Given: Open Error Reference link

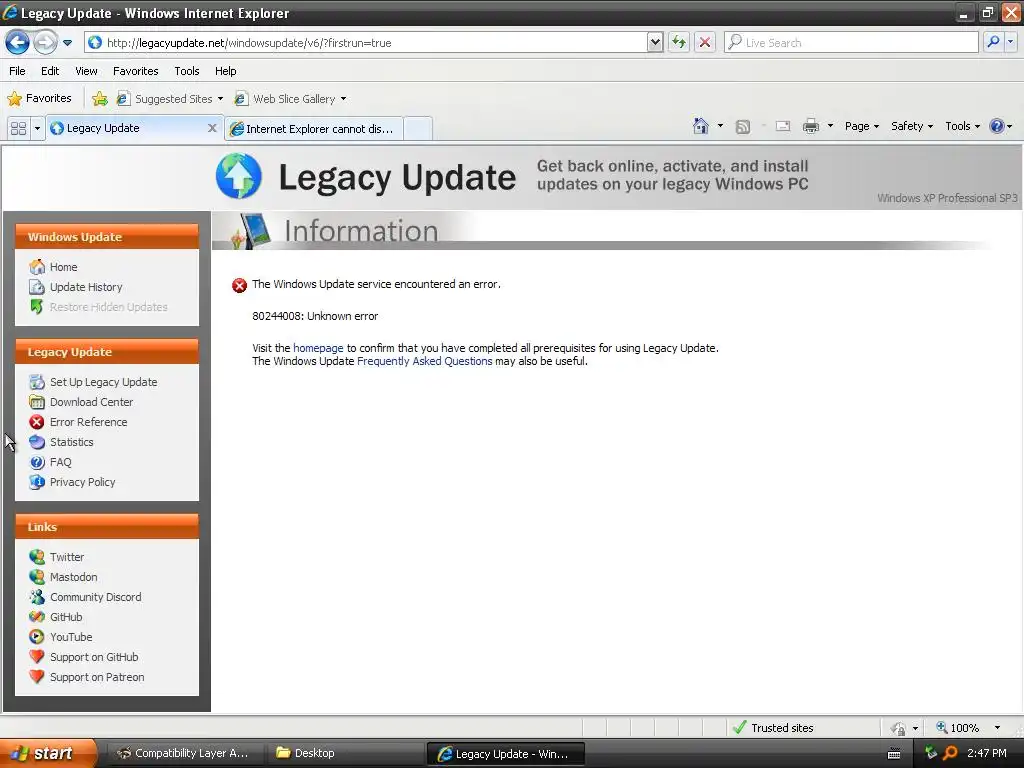Looking at the screenshot, I should point(88,422).
